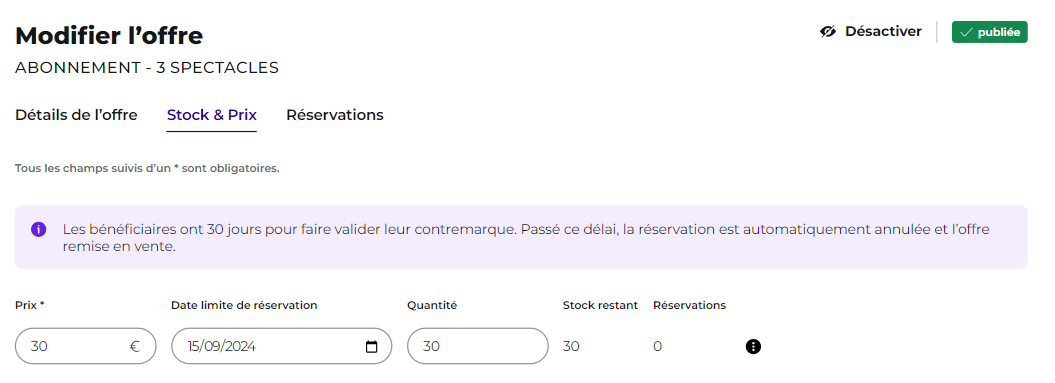The width and height of the screenshot is (1055, 383).
Task: Open the three-dot actions menu for the stock row
Action: pos(754,347)
